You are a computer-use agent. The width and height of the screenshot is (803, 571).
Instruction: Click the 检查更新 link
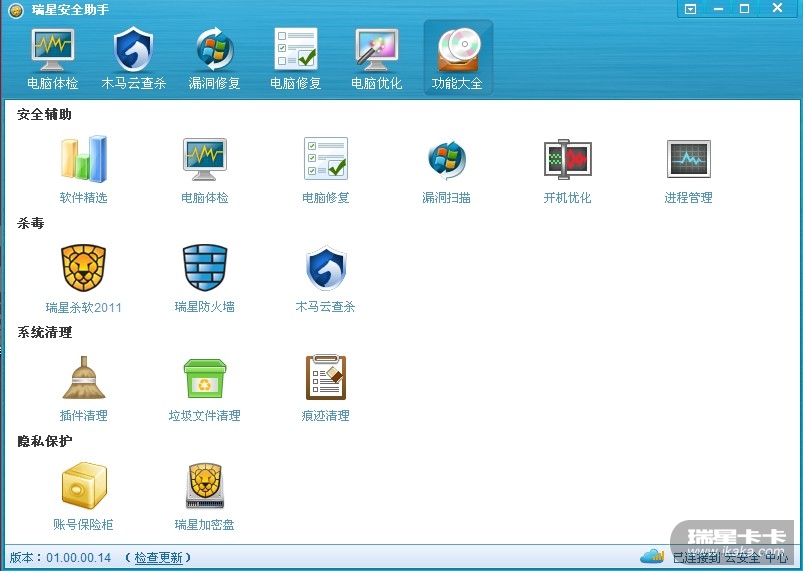click(158, 558)
